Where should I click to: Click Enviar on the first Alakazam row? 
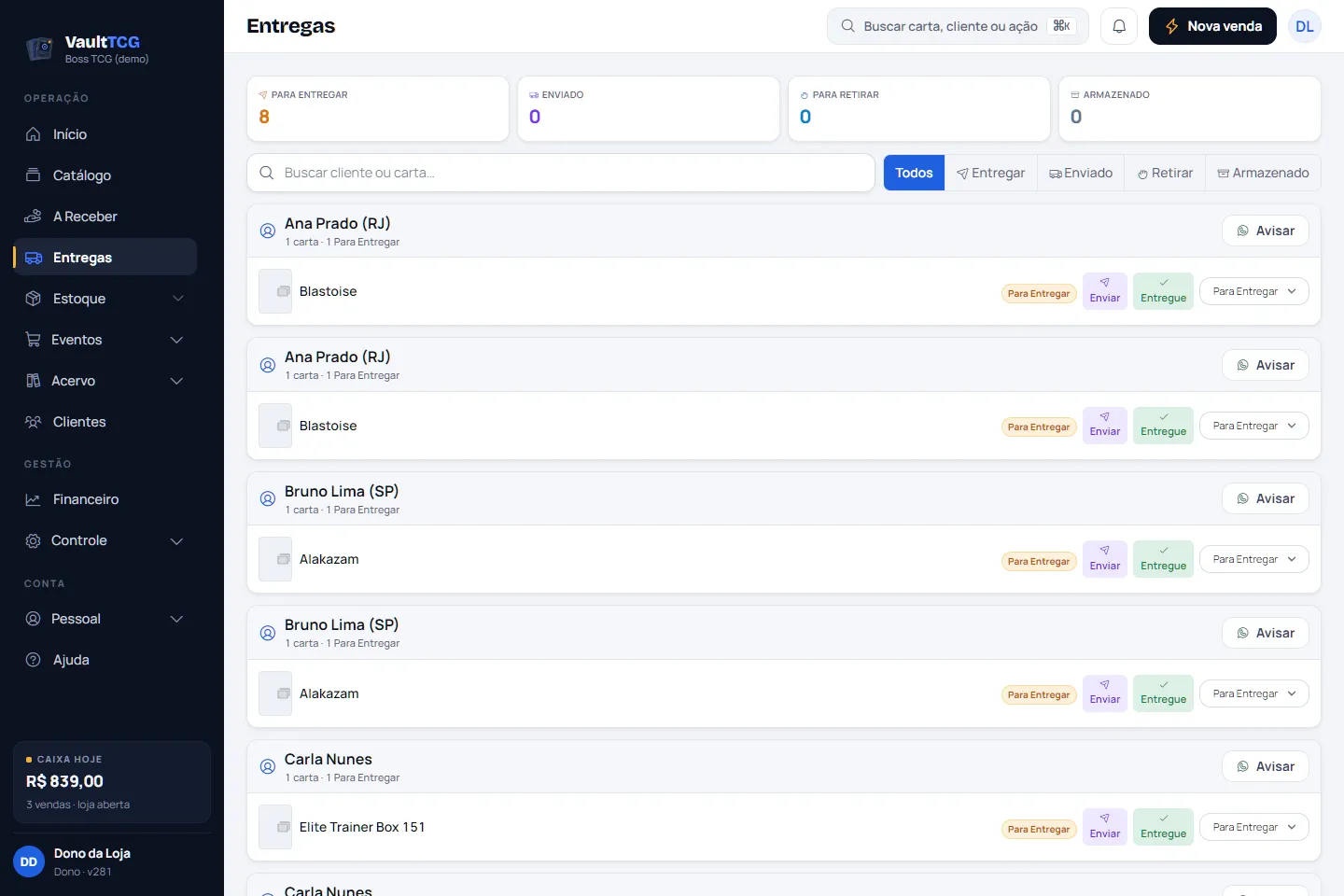(1105, 559)
